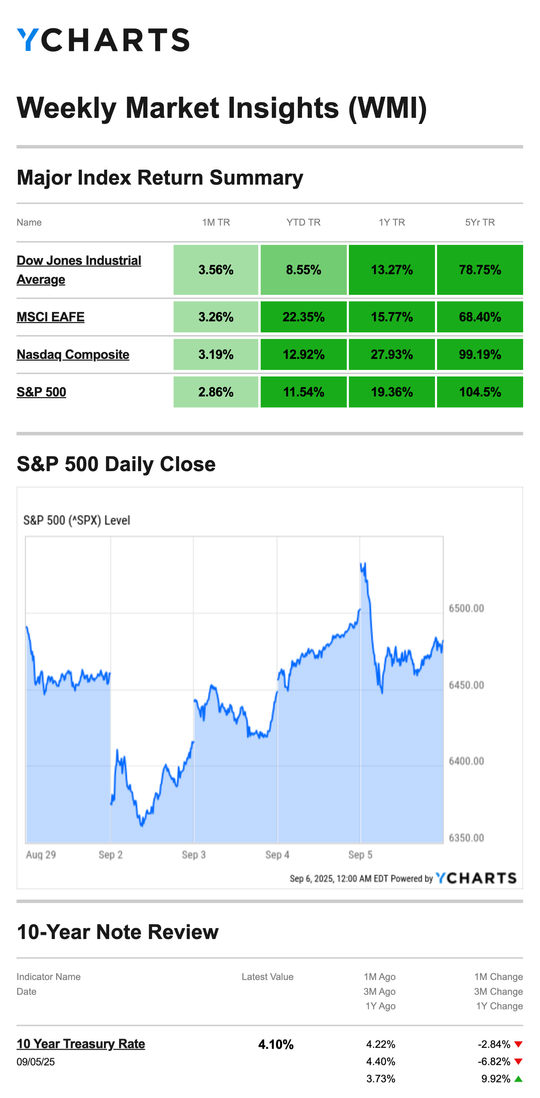Click the Dow Jones 1M TR 3.56% cell
This screenshot has width=540, height=1098.
216,270
